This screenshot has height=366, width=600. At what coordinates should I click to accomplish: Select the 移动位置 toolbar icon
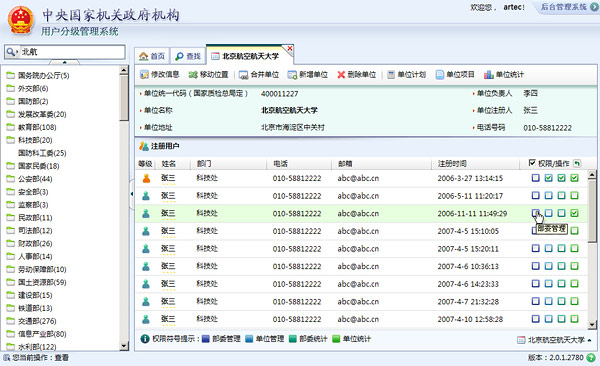(193, 75)
